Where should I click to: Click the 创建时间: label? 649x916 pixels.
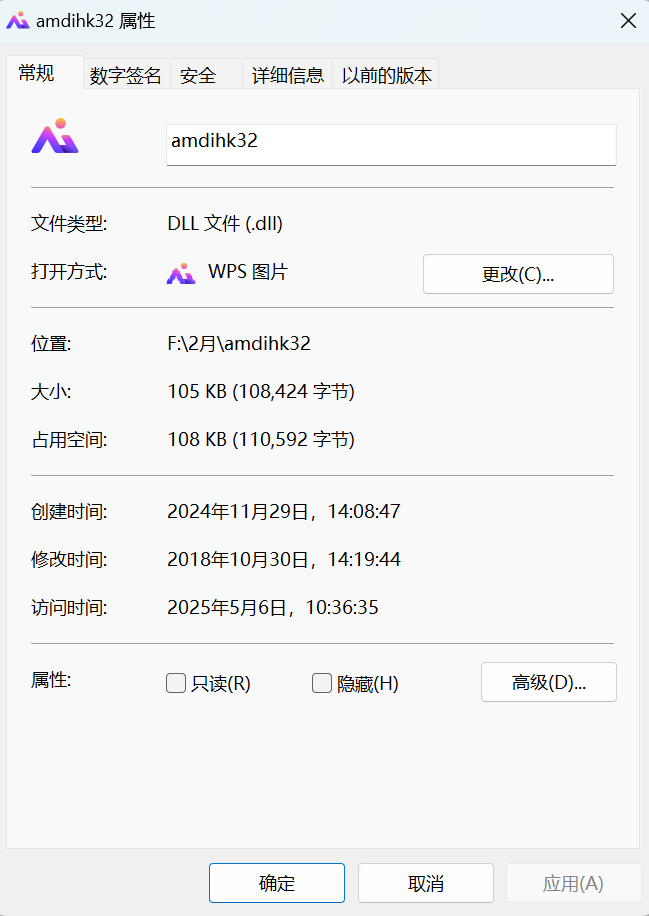(69, 512)
